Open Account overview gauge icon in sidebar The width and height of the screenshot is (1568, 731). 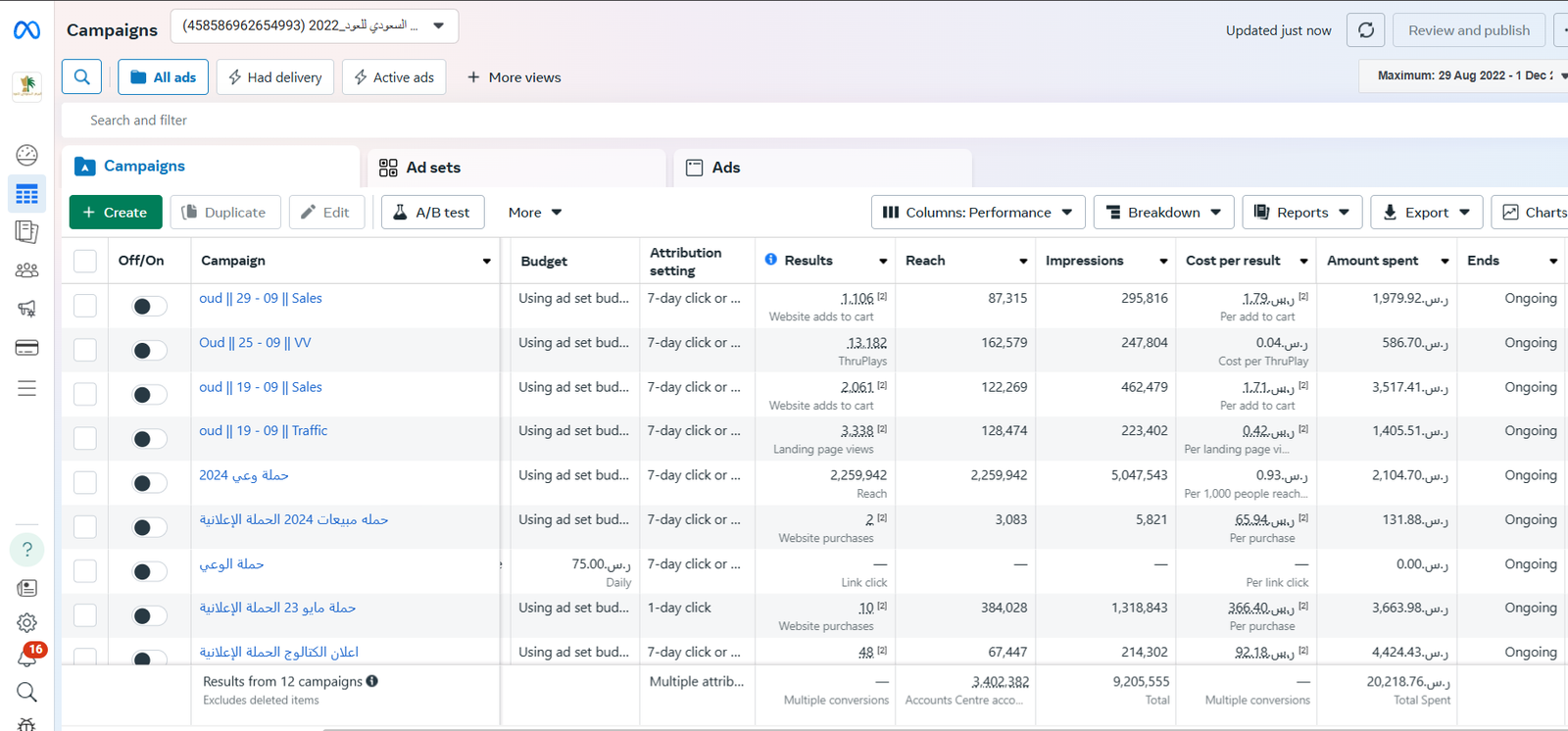coord(26,155)
